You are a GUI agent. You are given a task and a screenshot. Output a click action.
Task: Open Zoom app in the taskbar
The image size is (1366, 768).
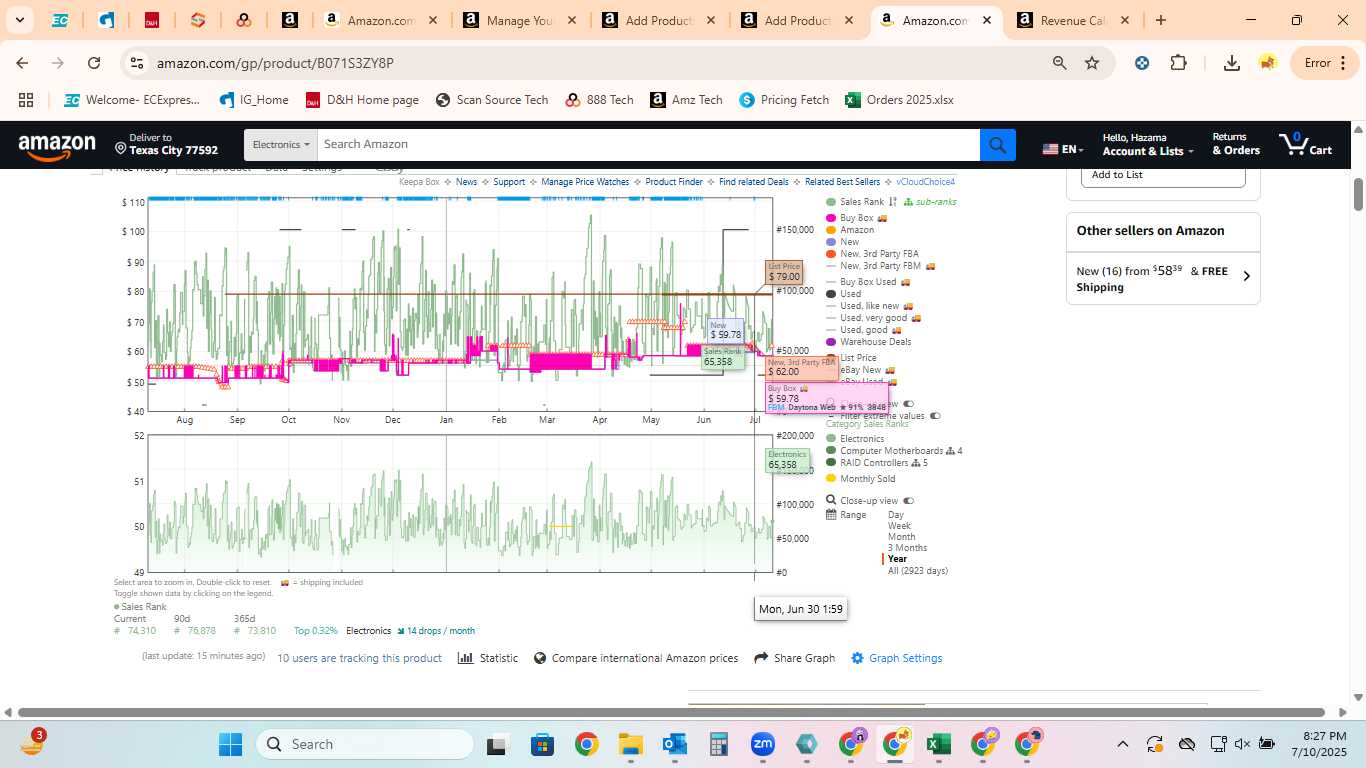[x=763, y=744]
